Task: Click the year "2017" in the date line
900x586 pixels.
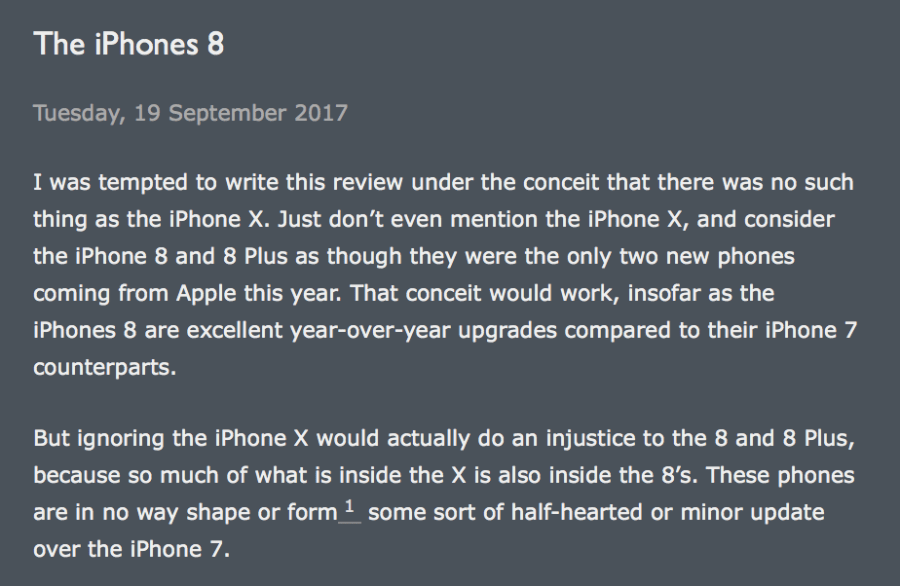Action: (321, 112)
